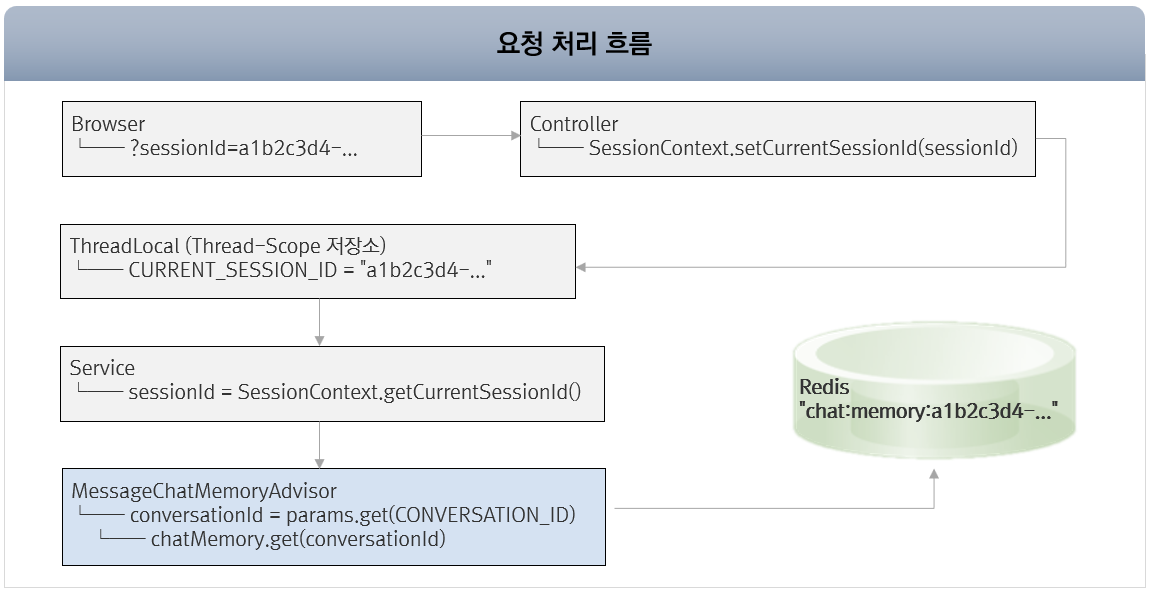The width and height of the screenshot is (1152, 597).
Task: Click the chatMemory.get(conversationId) line
Action: click(298, 540)
